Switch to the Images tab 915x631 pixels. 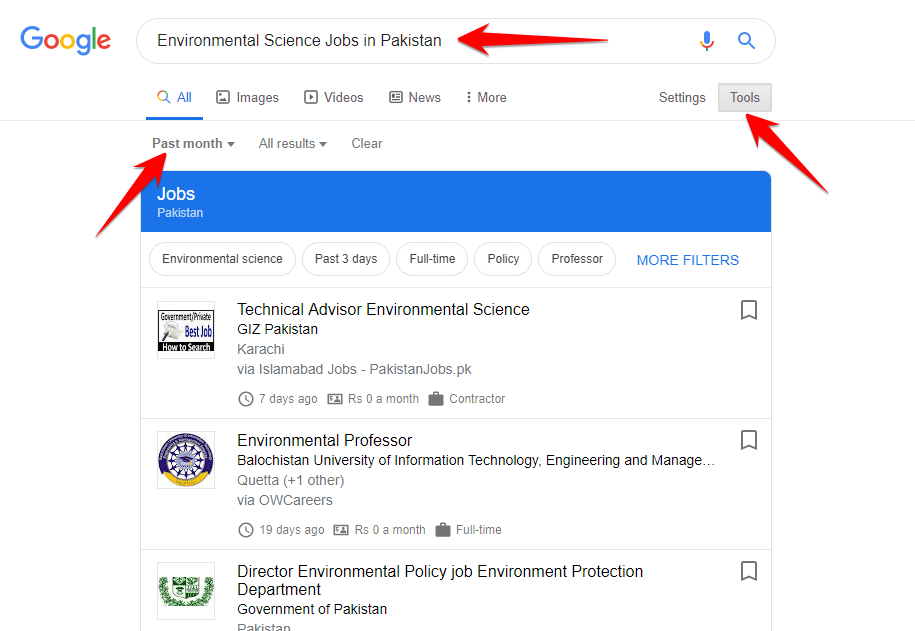point(248,98)
